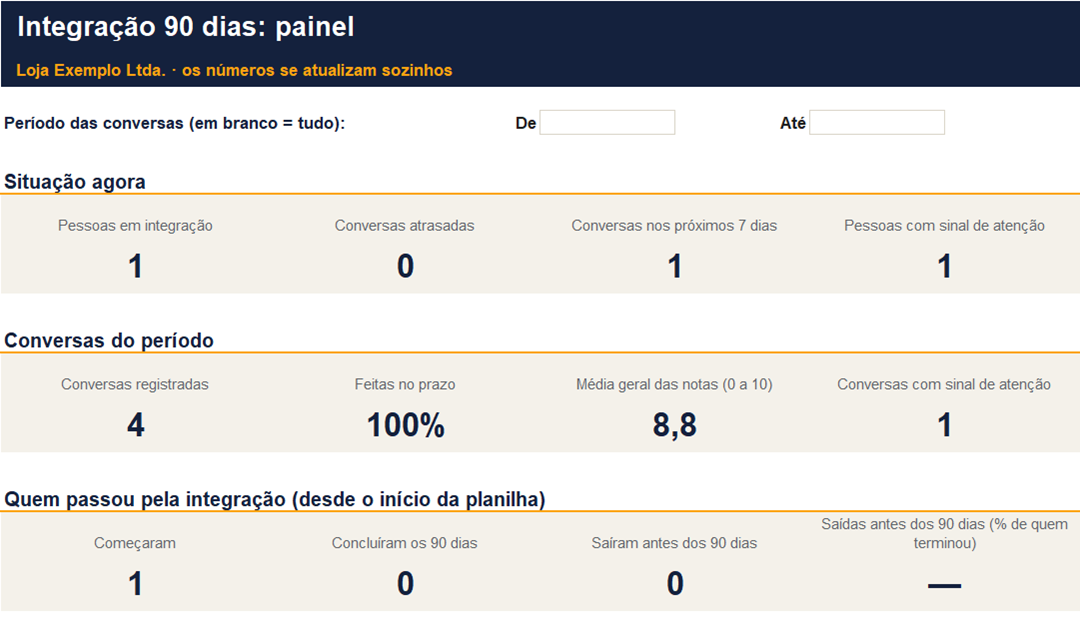The width and height of the screenshot is (1080, 635).
Task: Select the dash value under 'Saídas antes dos 90 dias'
Action: point(944,586)
